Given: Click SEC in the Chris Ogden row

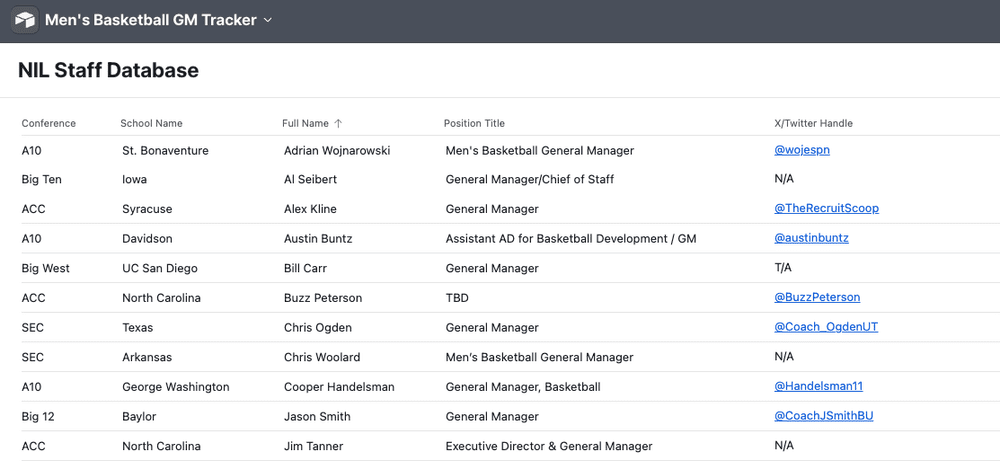Looking at the screenshot, I should pos(33,328).
